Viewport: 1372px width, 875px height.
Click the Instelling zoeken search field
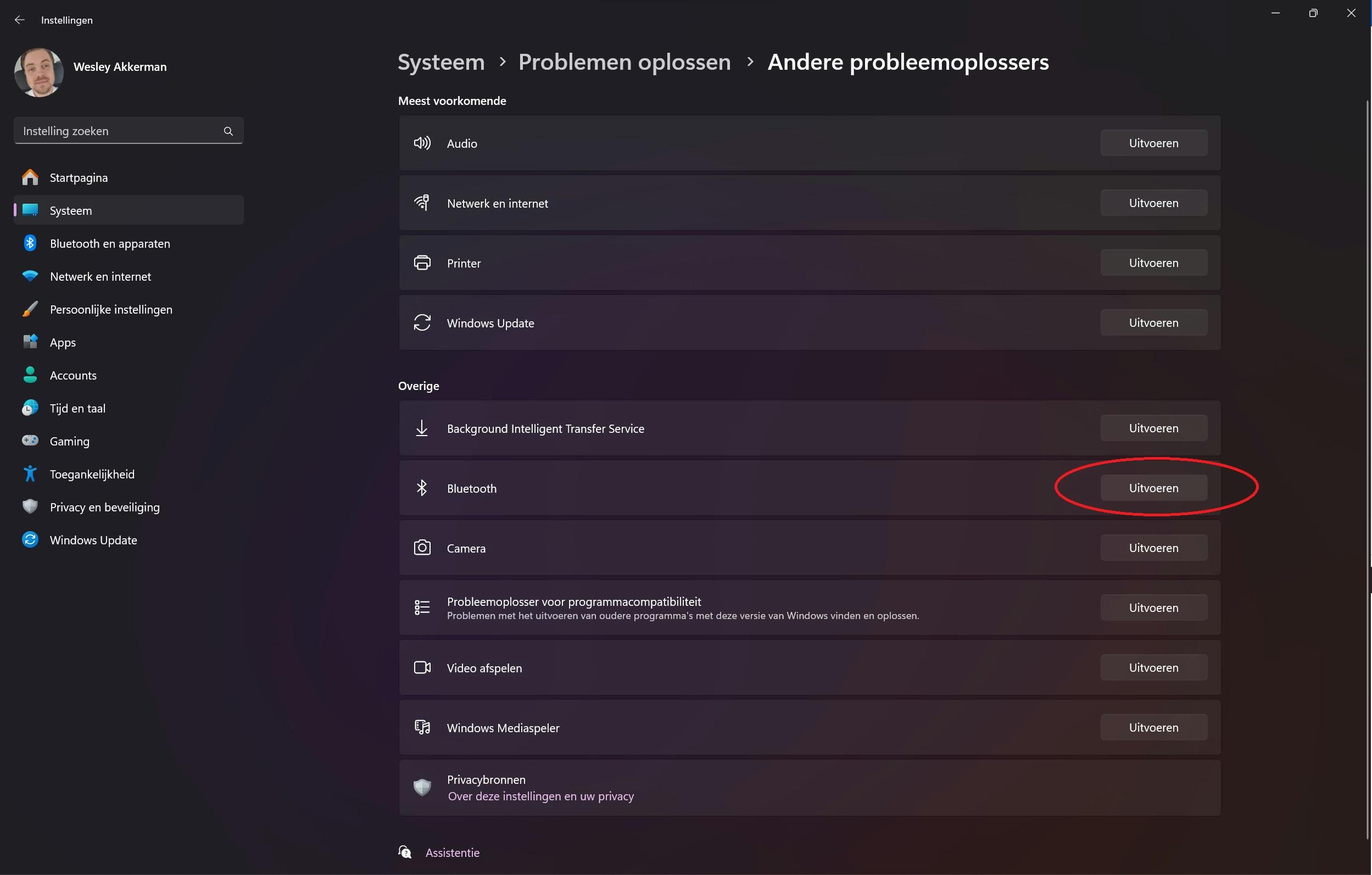(120, 131)
